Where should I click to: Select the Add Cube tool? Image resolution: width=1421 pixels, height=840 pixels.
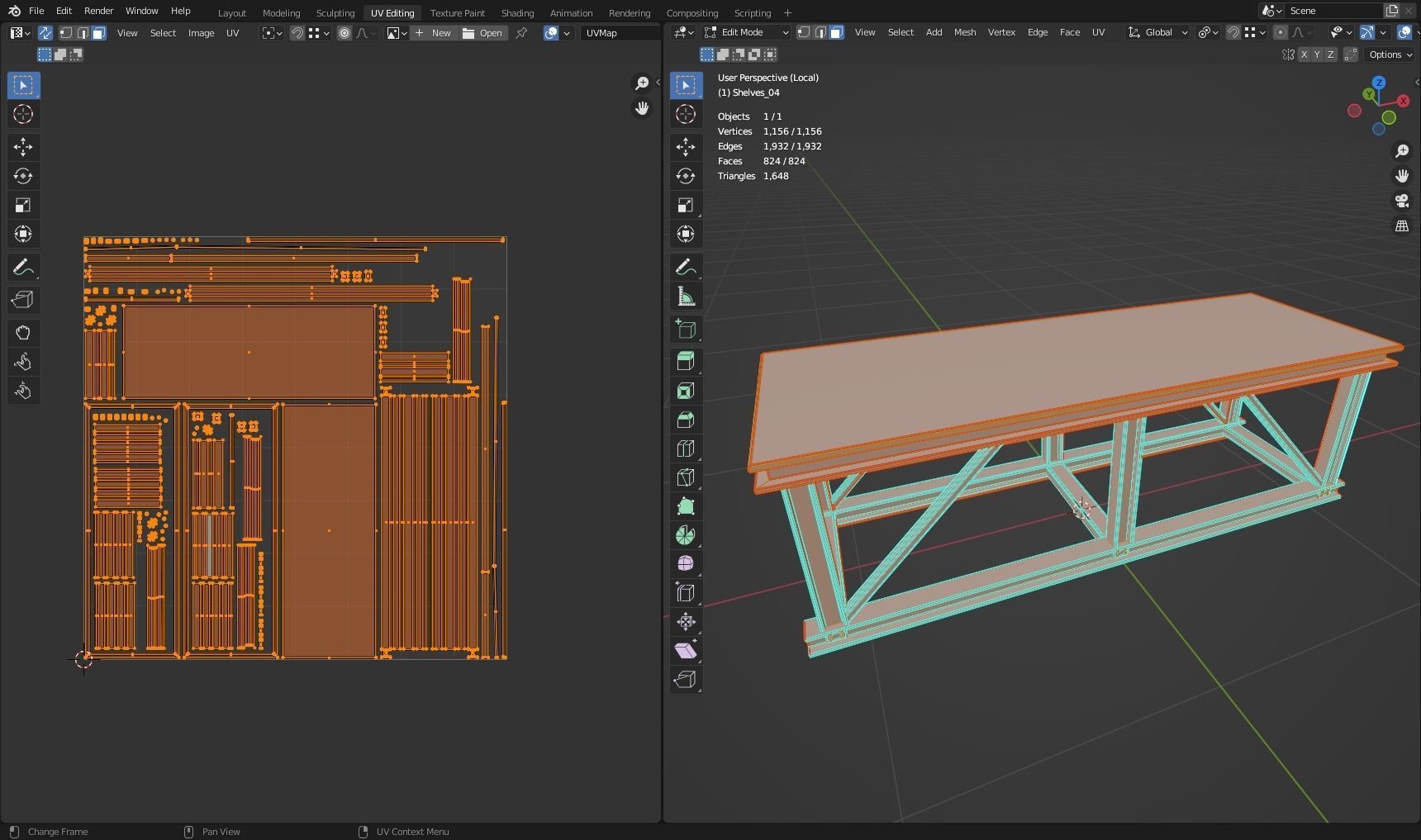click(x=686, y=329)
